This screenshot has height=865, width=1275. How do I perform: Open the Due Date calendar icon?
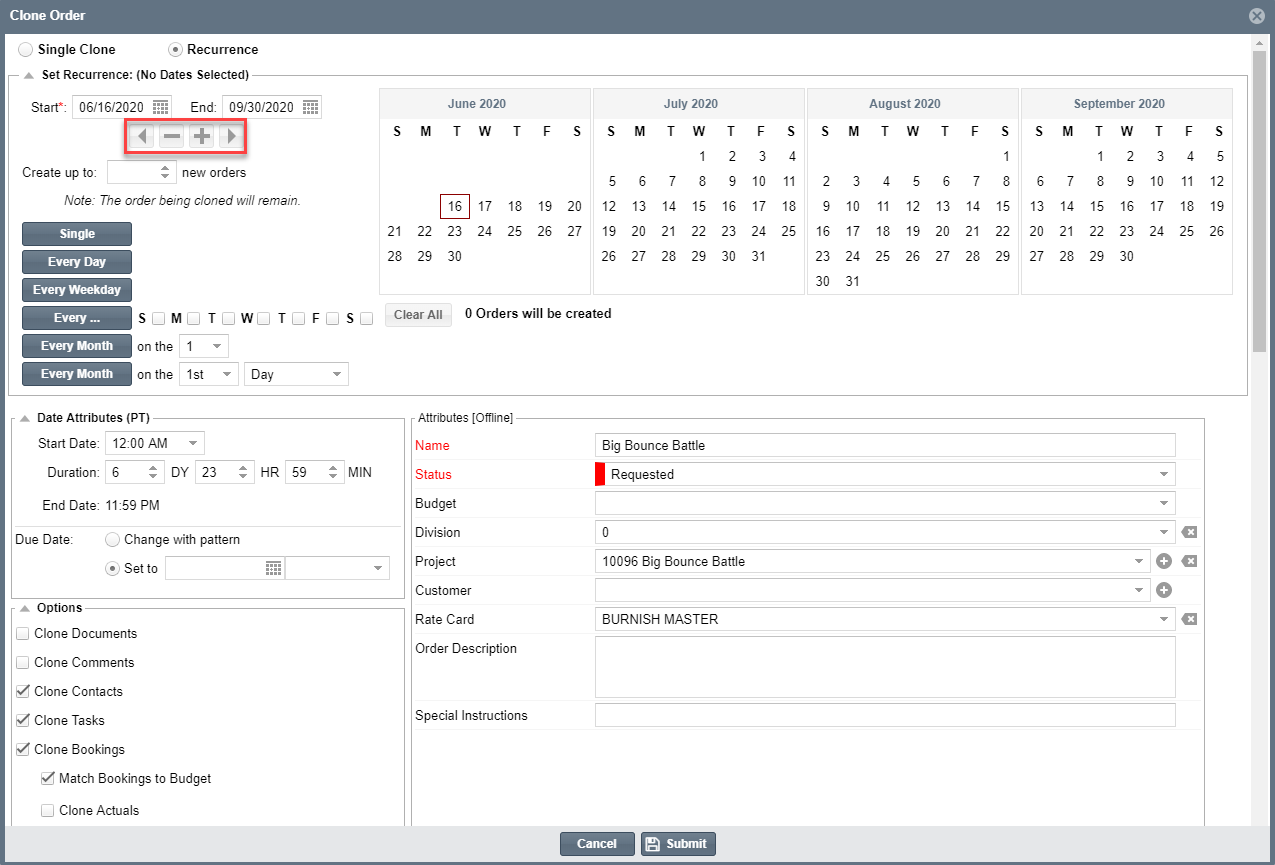[273, 568]
